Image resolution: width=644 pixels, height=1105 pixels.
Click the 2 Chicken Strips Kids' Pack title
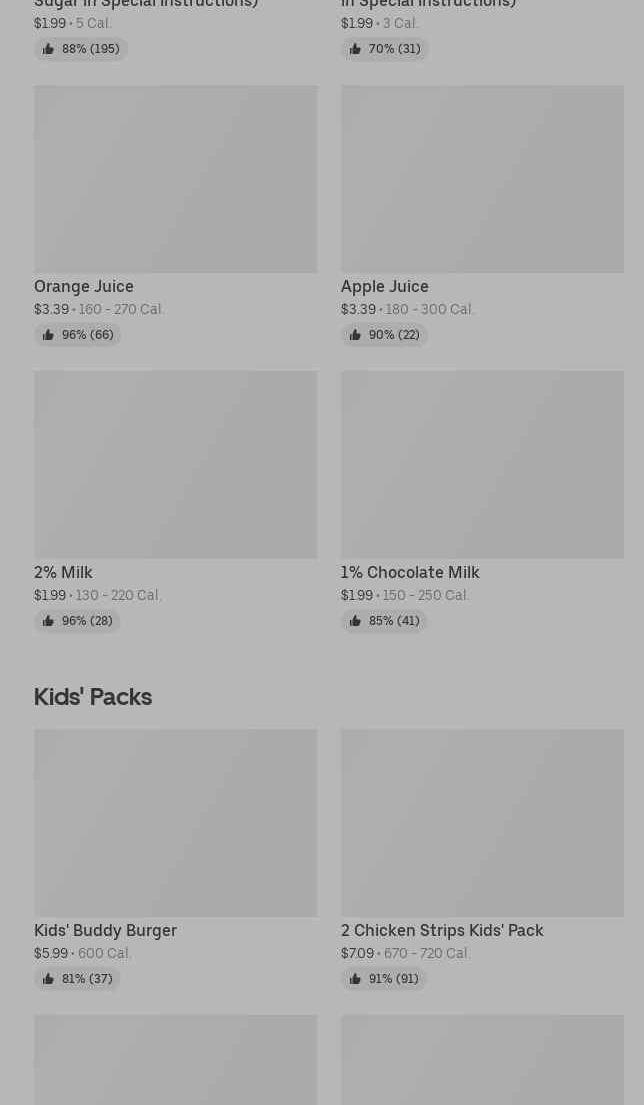(x=442, y=931)
